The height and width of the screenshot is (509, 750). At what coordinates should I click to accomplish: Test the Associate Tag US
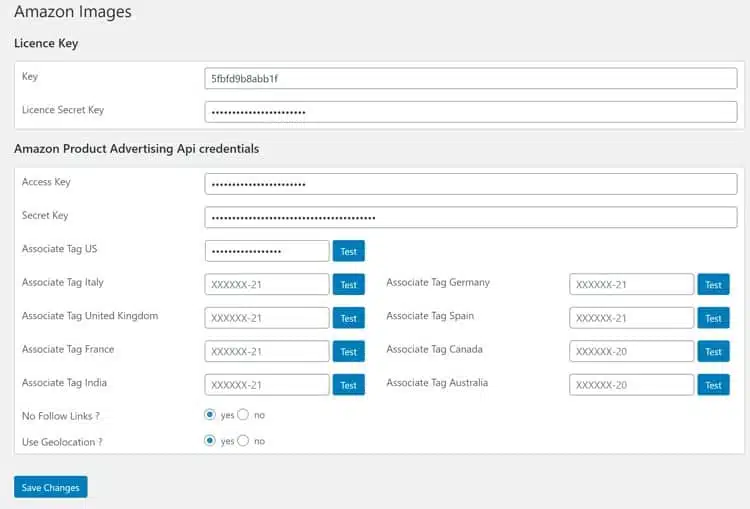(349, 251)
